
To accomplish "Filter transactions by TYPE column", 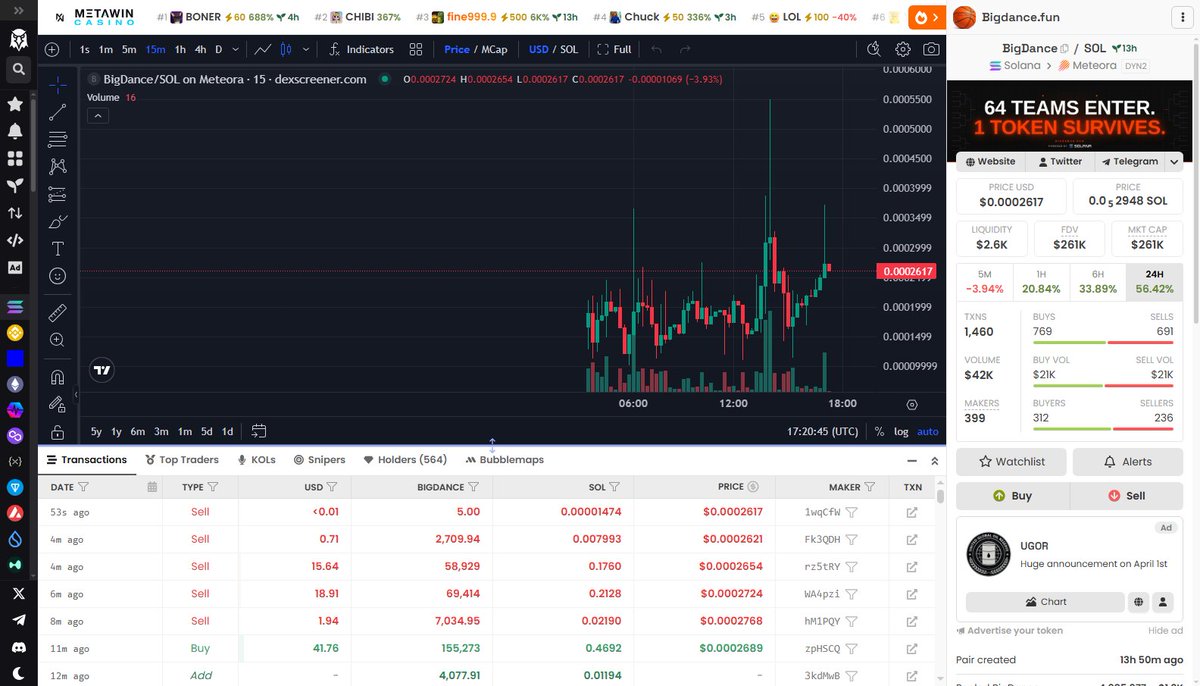I will [213, 487].
